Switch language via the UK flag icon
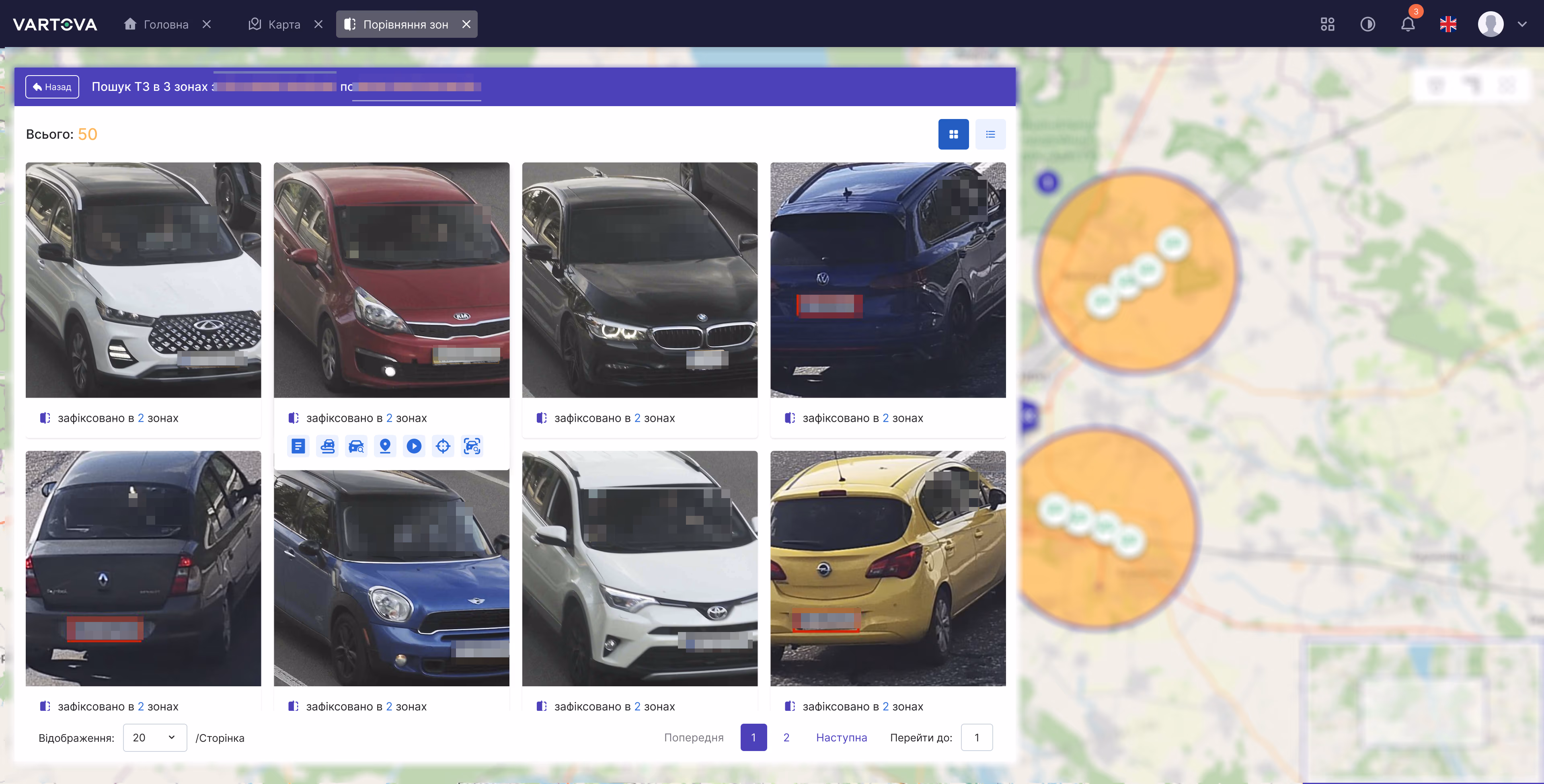 pos(1449,24)
